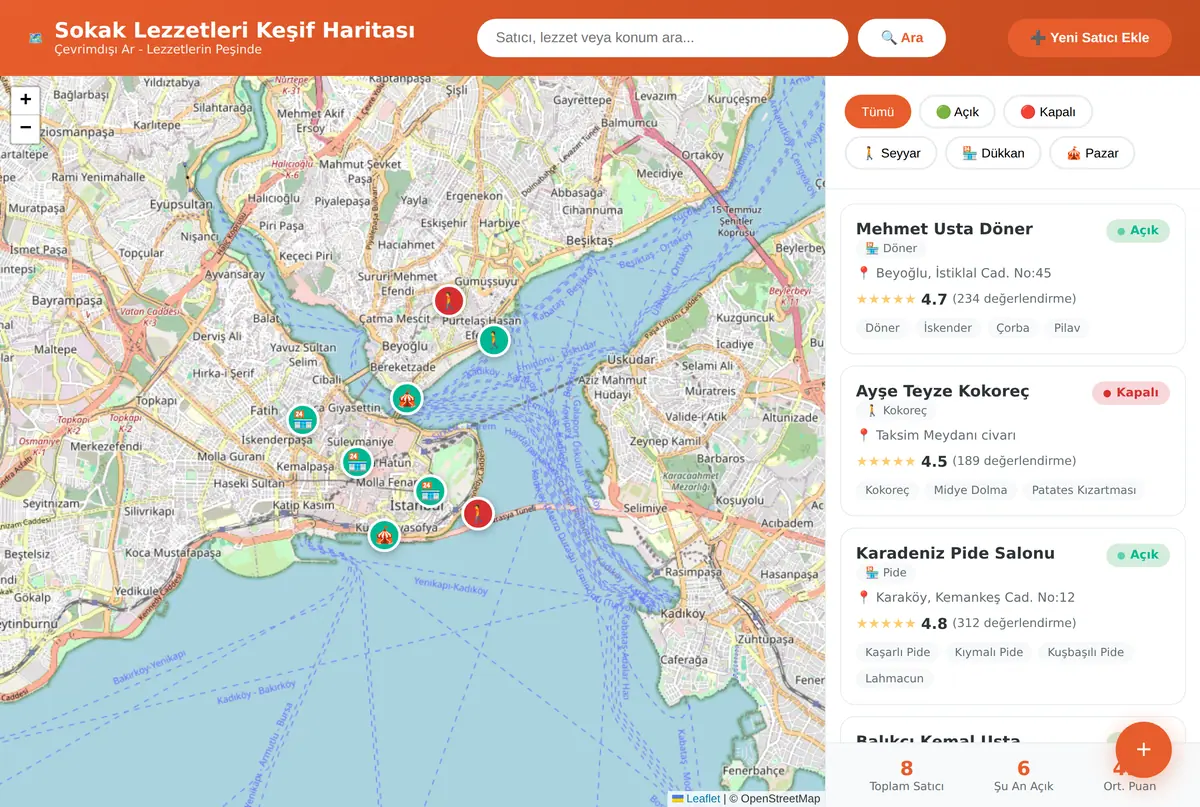Zoom out on the map
Viewport: 1200px width, 807px height.
(25, 129)
